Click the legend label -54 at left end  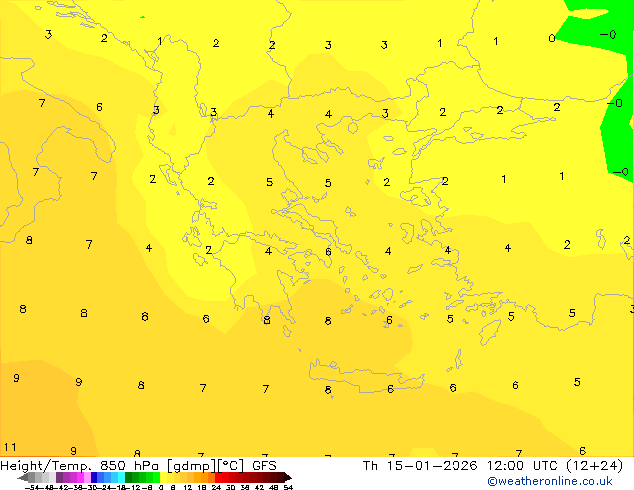pyautogui.click(x=33, y=487)
